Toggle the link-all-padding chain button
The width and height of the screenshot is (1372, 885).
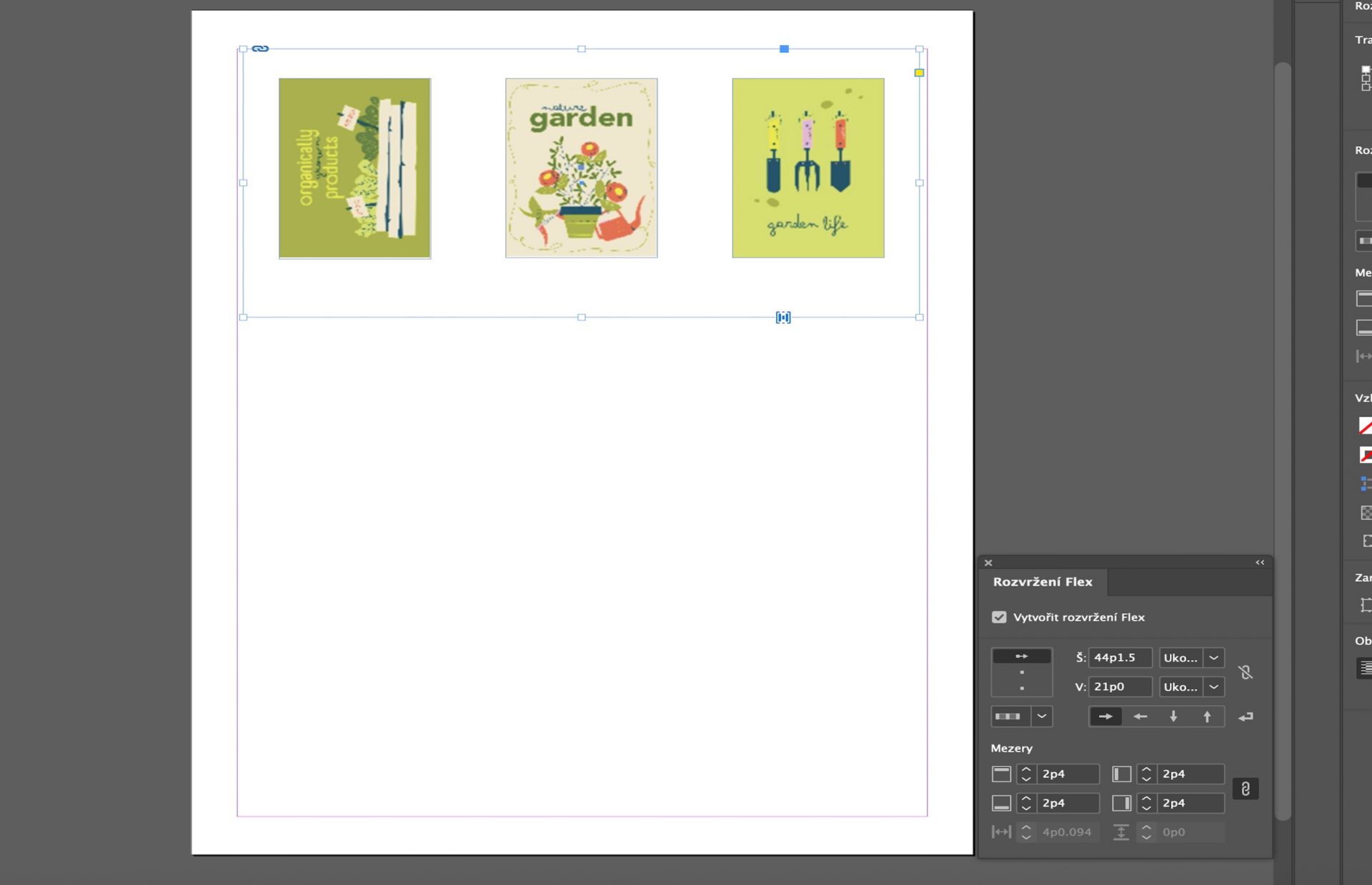[x=1245, y=789]
